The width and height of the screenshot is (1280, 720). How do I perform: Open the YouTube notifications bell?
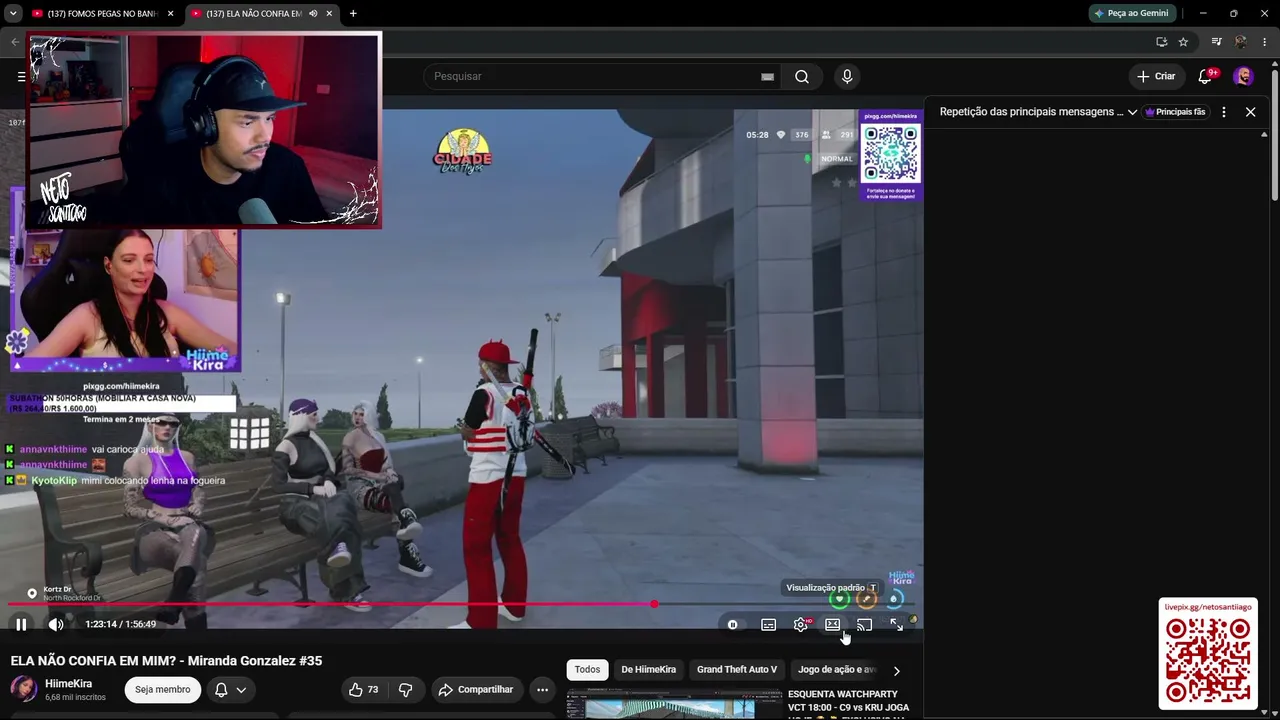click(x=1205, y=76)
